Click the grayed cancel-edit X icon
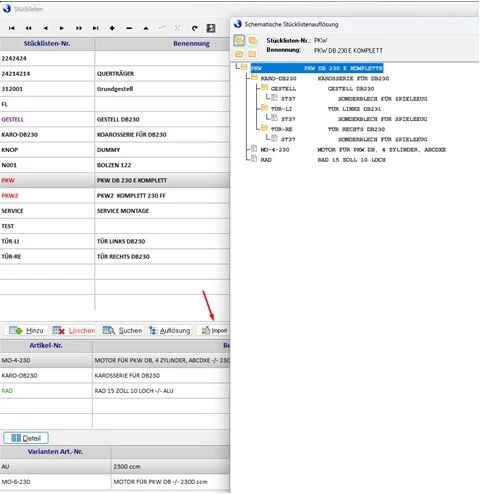480x494 pixels. pyautogui.click(x=177, y=28)
